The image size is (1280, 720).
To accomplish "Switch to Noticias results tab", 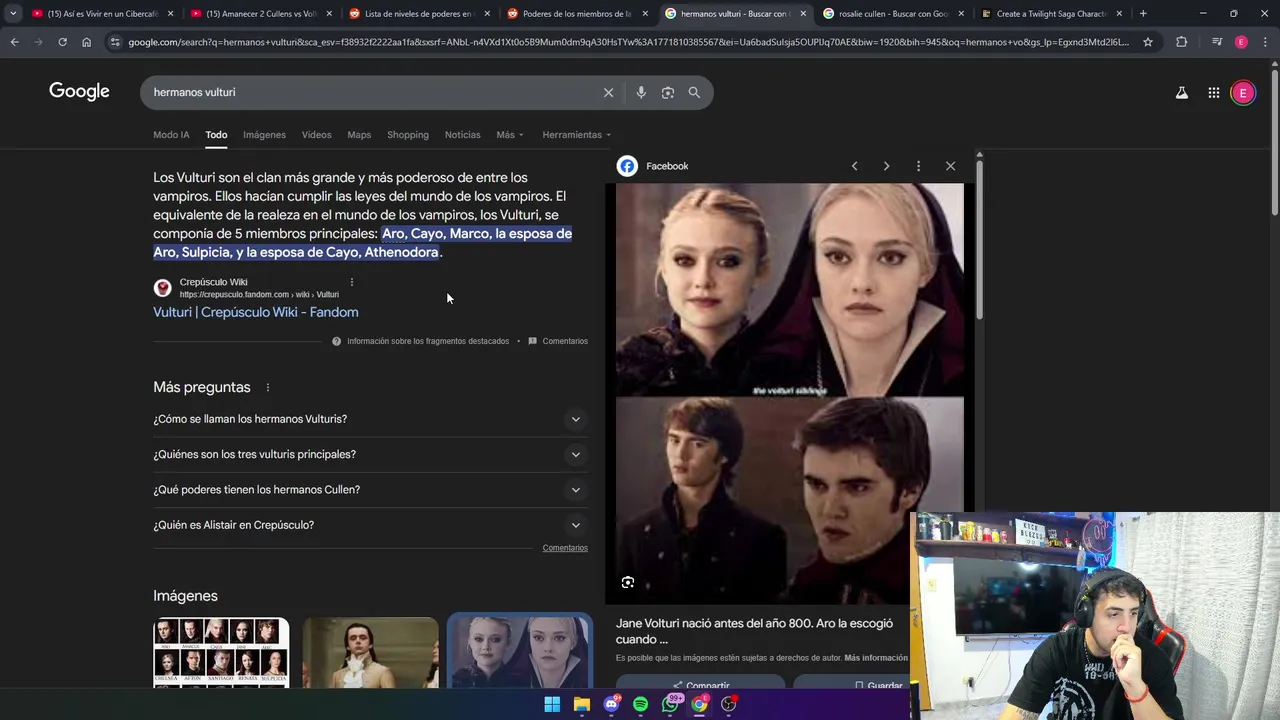I will [462, 135].
